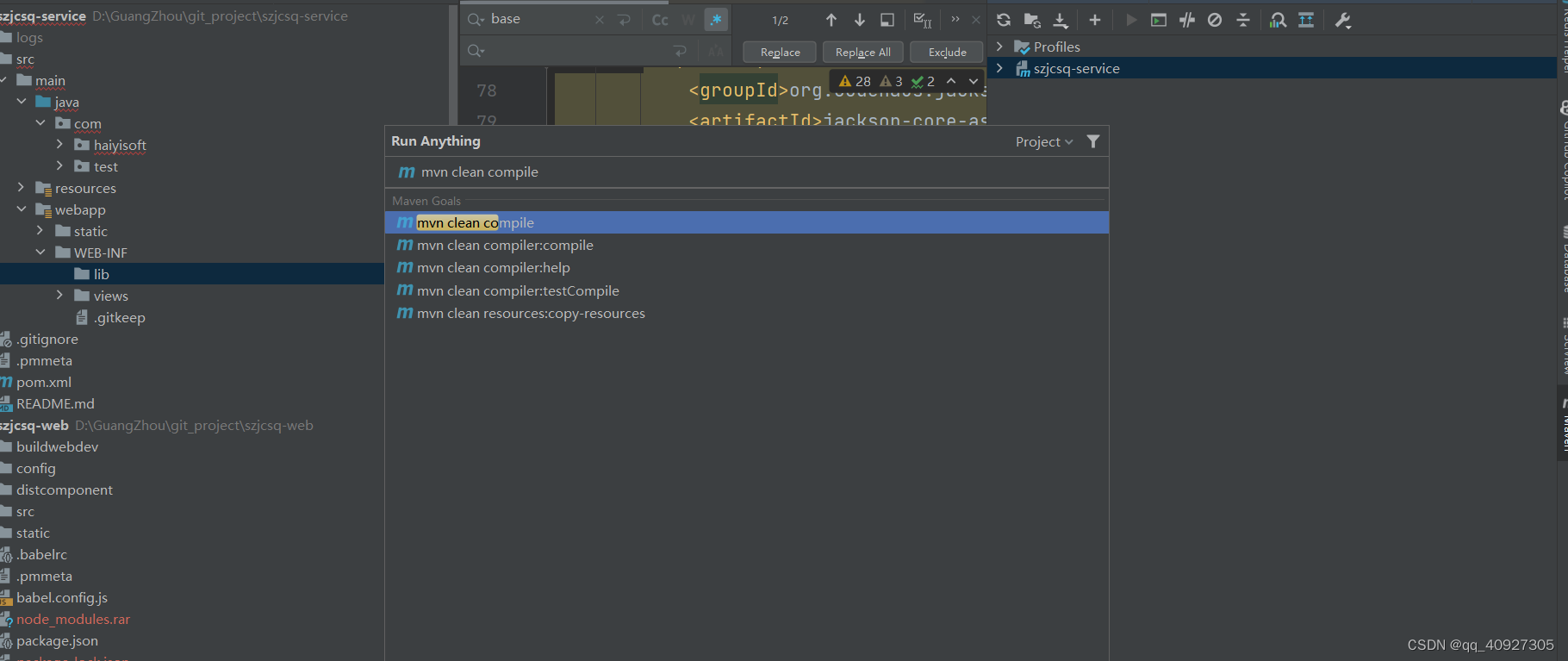The width and height of the screenshot is (1568, 661).
Task: Open the 28 warnings inspection indicator
Action: coord(855,81)
